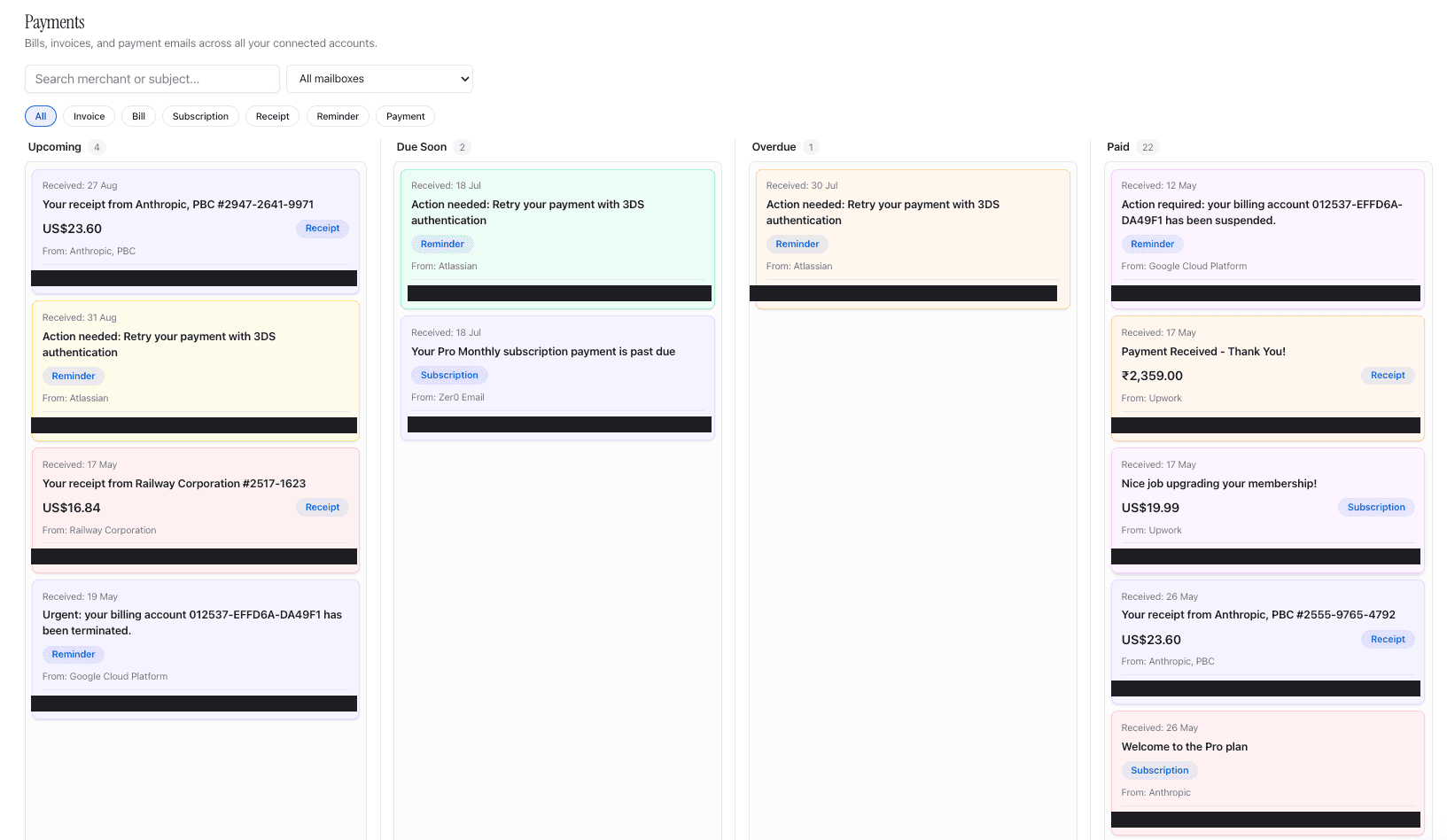Open the Due Soon Atlassian 3DS card
Screen dimensions: 1447x840
coord(557,238)
